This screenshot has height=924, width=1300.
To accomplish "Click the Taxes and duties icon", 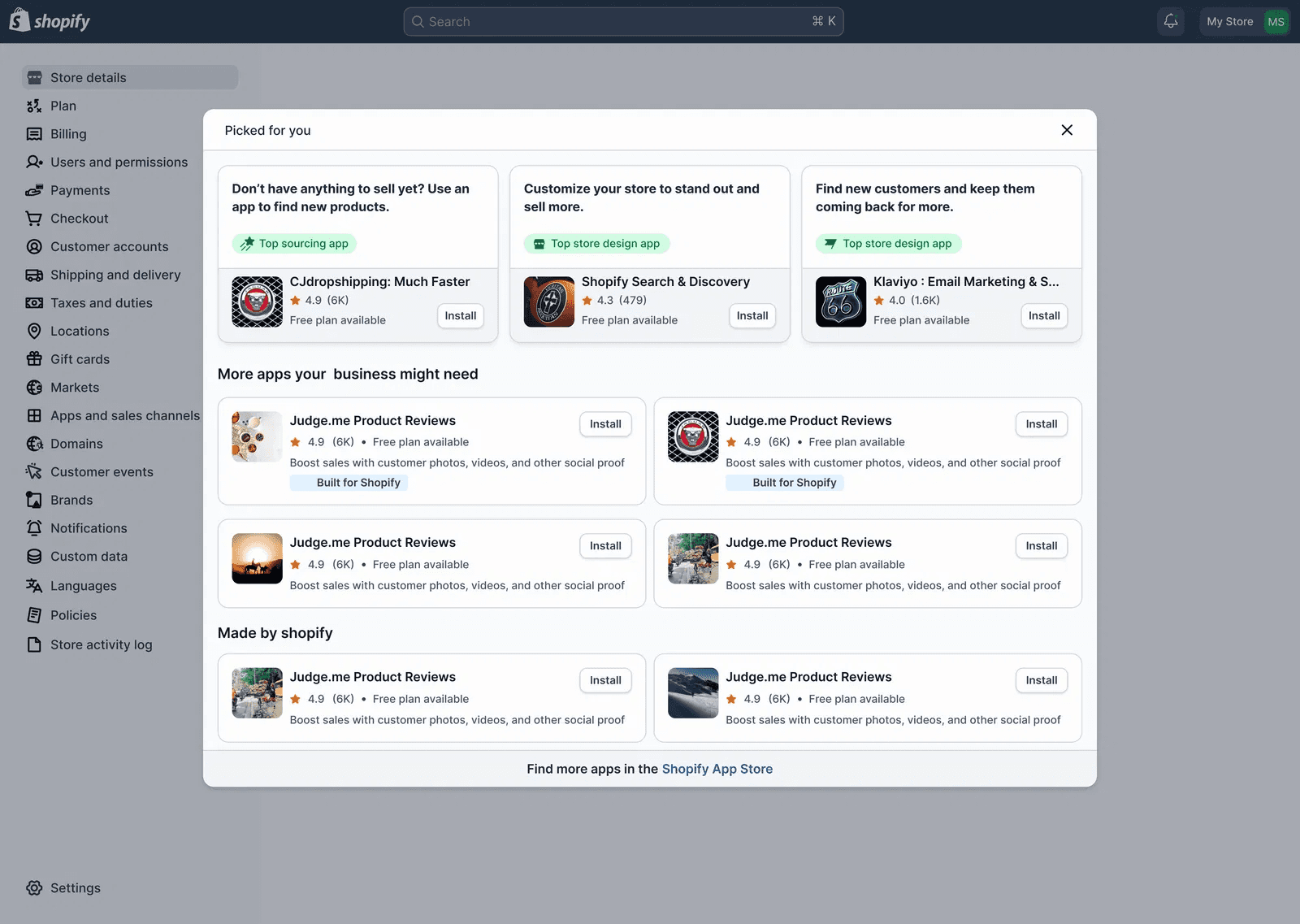I will click(x=34, y=302).
